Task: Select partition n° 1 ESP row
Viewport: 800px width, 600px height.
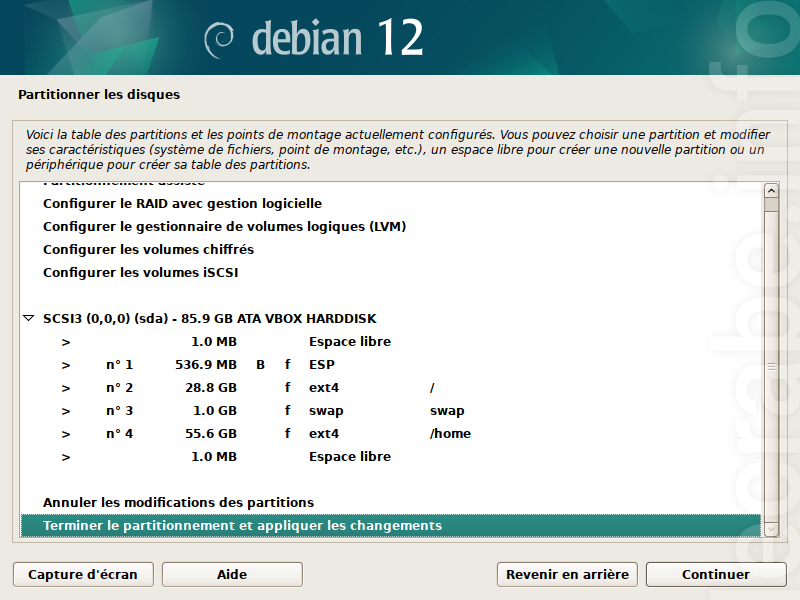Action: click(x=391, y=365)
